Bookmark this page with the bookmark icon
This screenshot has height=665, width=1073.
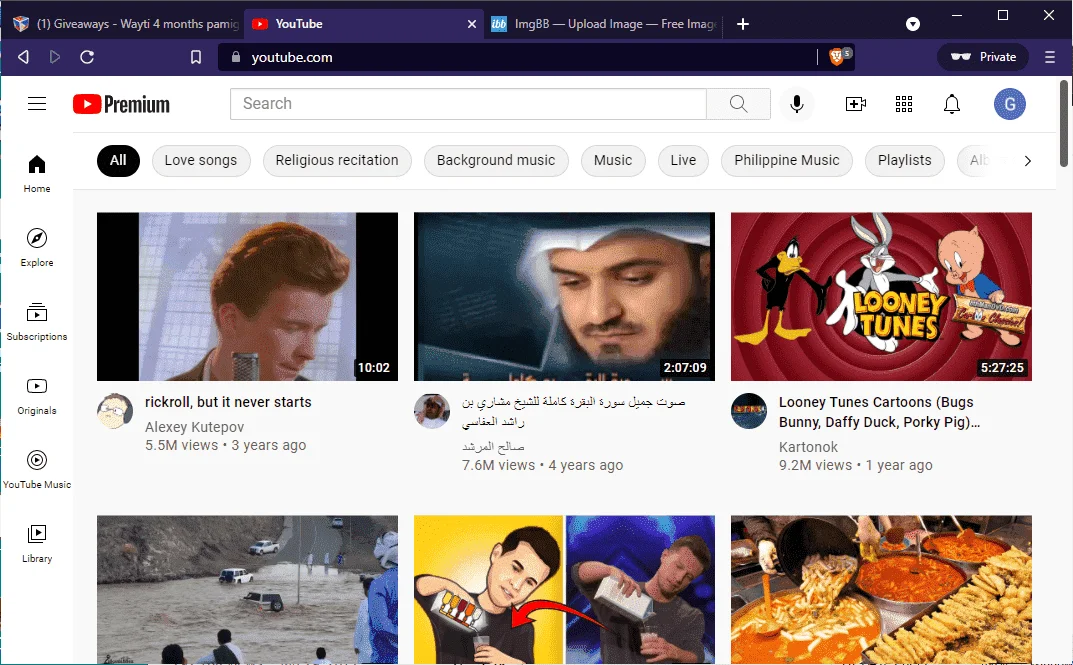click(196, 57)
